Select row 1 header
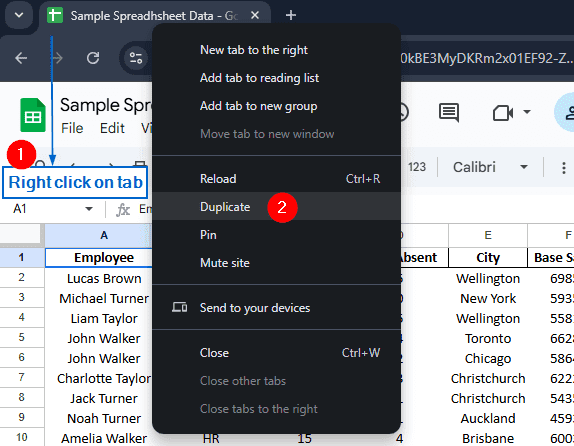Viewport: 574px width, 446px height. pos(22,257)
